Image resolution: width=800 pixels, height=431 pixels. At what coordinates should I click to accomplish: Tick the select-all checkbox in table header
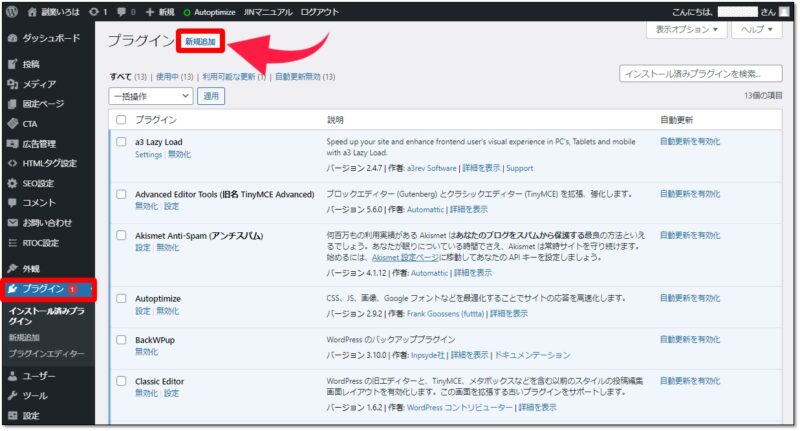tap(121, 120)
